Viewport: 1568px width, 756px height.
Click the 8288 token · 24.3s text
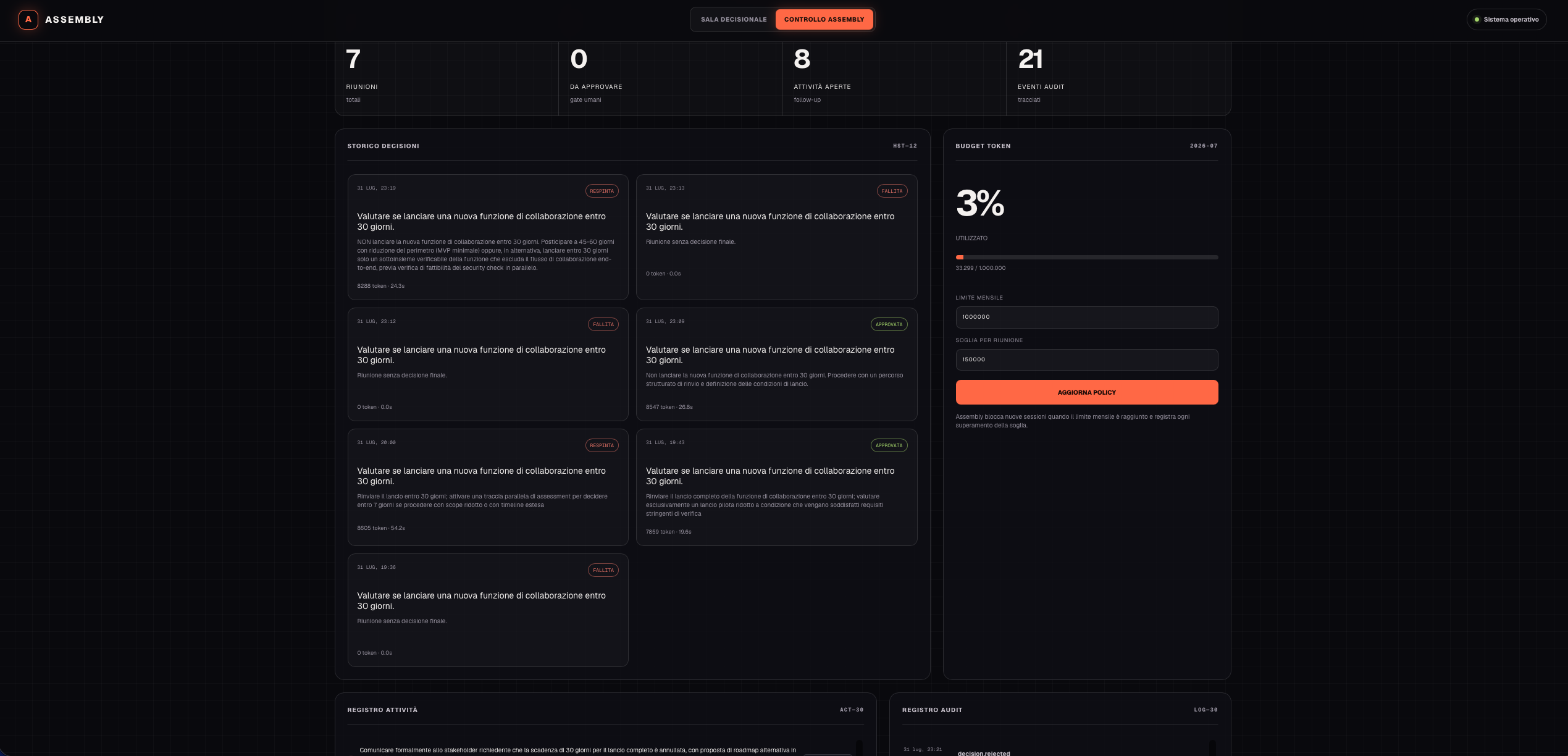coord(380,286)
